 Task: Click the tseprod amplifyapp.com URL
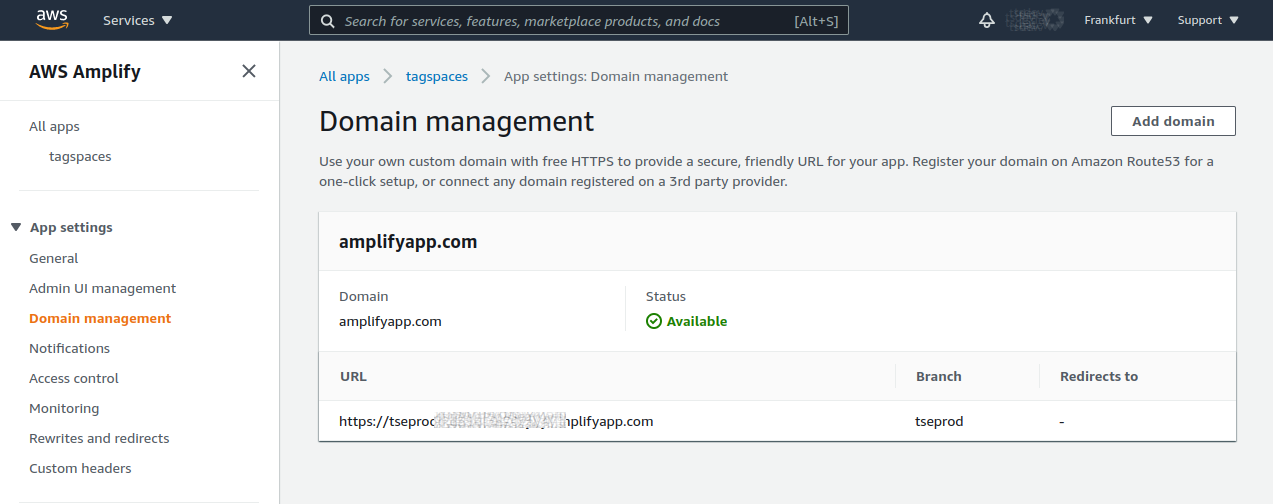click(496, 421)
